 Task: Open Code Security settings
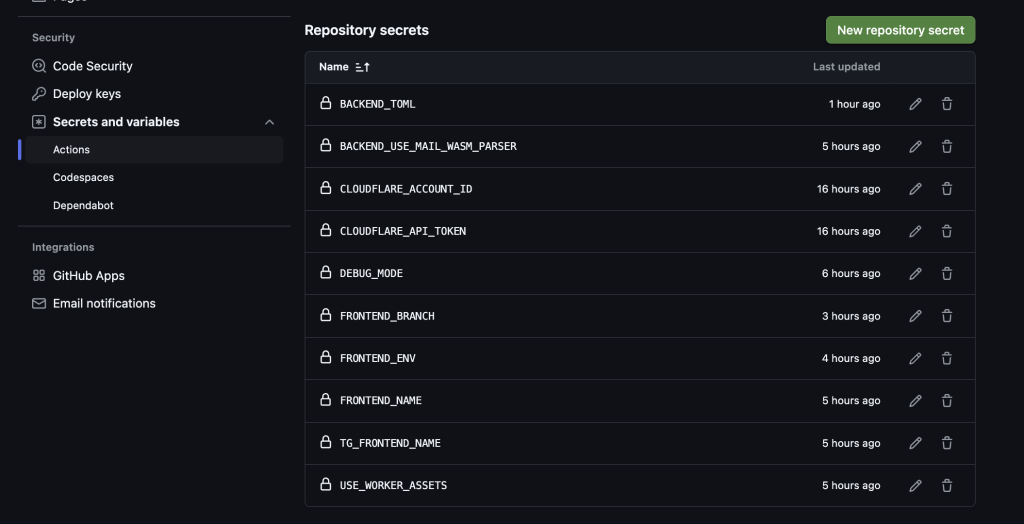tap(92, 66)
